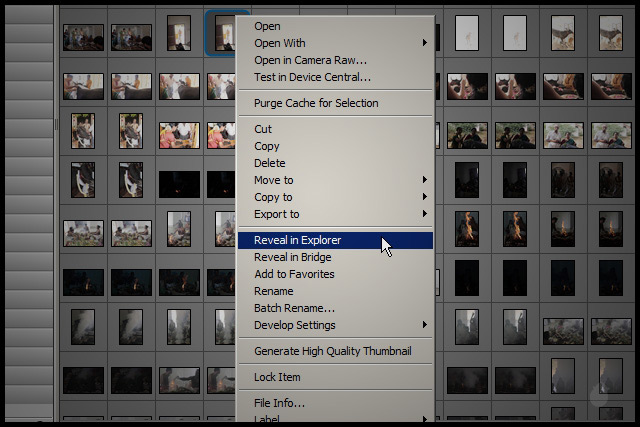
Task: Click Test in Device Central entry
Action: (x=312, y=77)
